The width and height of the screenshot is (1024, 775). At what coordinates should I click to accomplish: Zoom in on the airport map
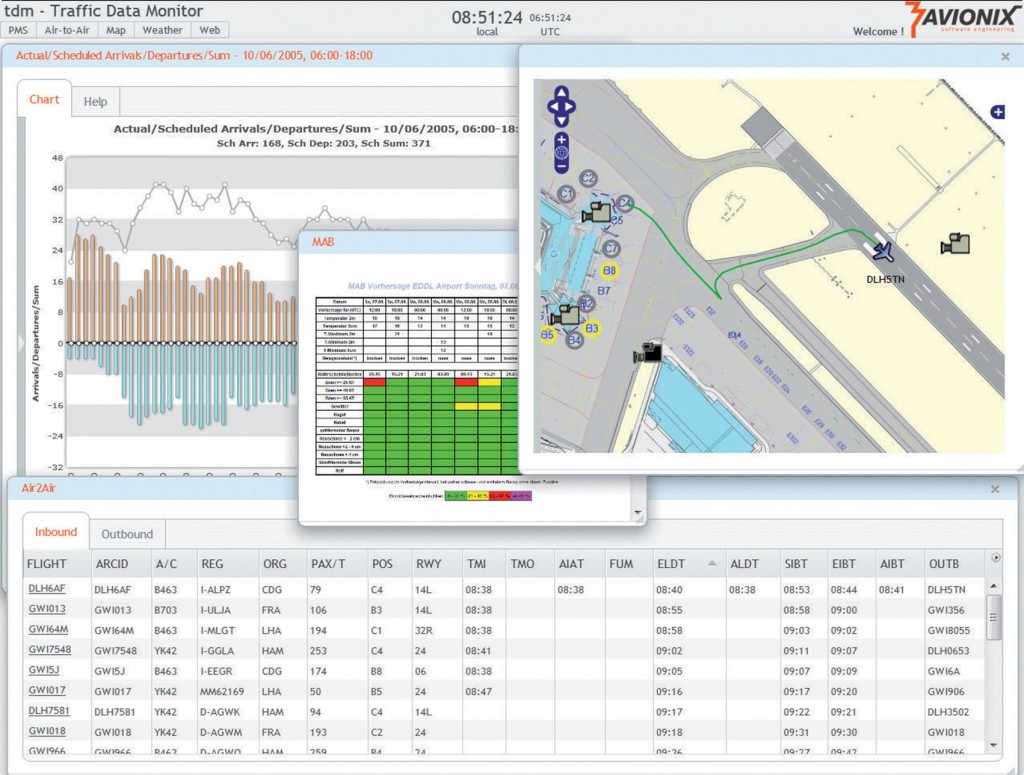click(x=561, y=139)
